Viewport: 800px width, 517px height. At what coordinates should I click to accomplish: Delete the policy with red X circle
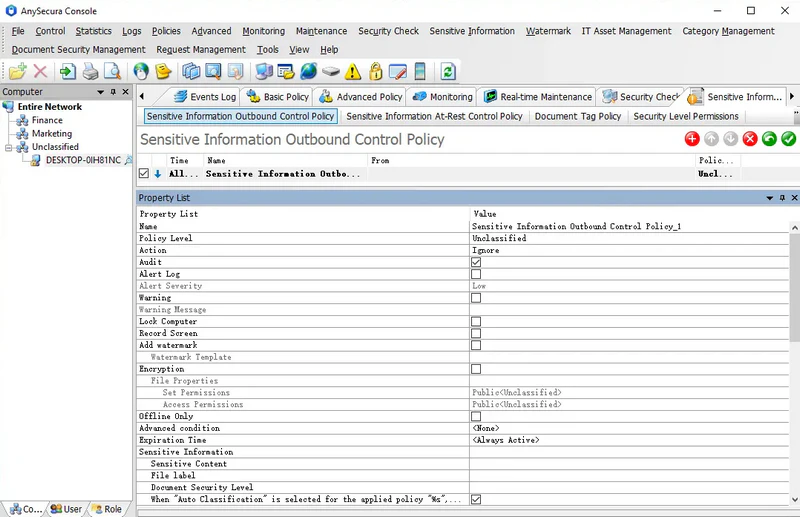pyautogui.click(x=750, y=139)
